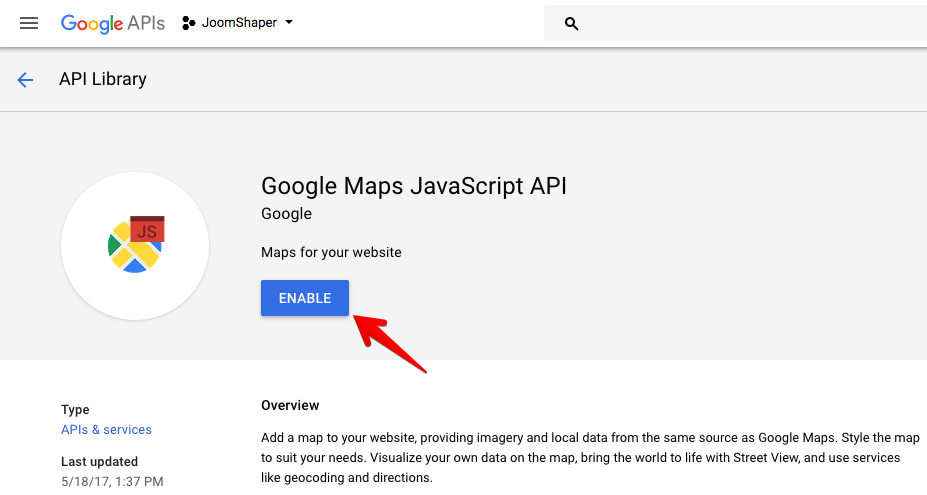Click the Google Maps JS API logo
The height and width of the screenshot is (495, 927).
(x=135, y=246)
